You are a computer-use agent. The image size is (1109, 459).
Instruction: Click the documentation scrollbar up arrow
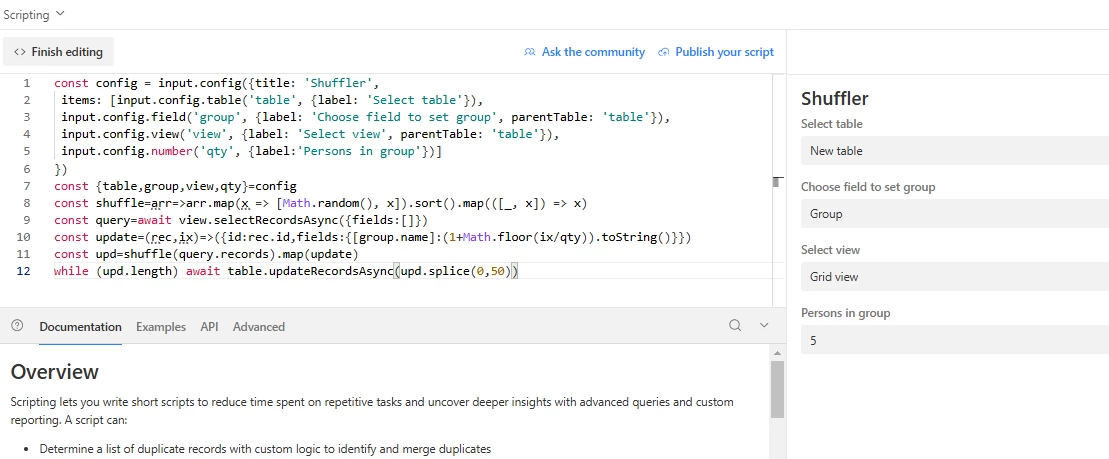click(777, 352)
